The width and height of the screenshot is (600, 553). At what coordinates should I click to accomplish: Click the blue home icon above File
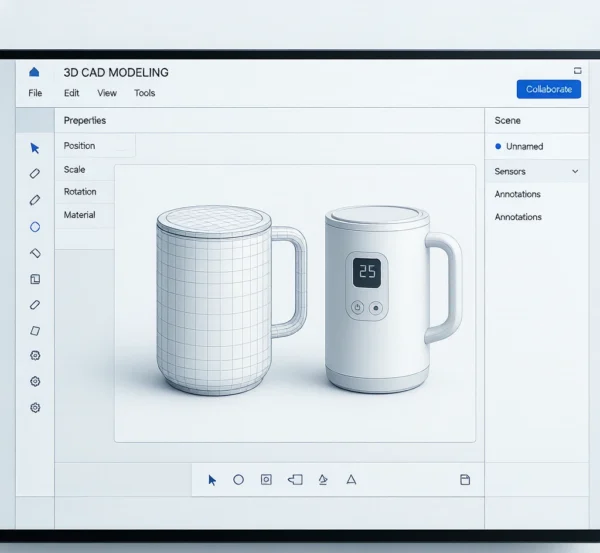click(34, 72)
